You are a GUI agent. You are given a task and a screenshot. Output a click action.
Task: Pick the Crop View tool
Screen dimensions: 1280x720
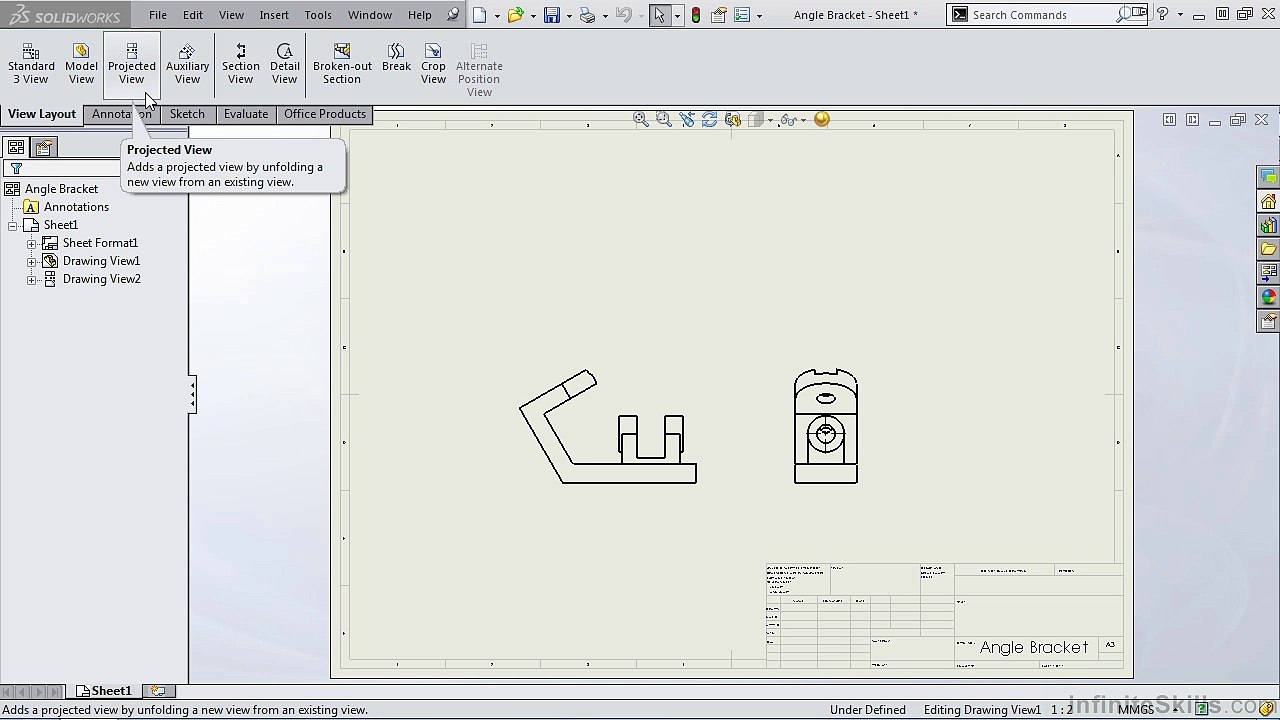pyautogui.click(x=433, y=65)
